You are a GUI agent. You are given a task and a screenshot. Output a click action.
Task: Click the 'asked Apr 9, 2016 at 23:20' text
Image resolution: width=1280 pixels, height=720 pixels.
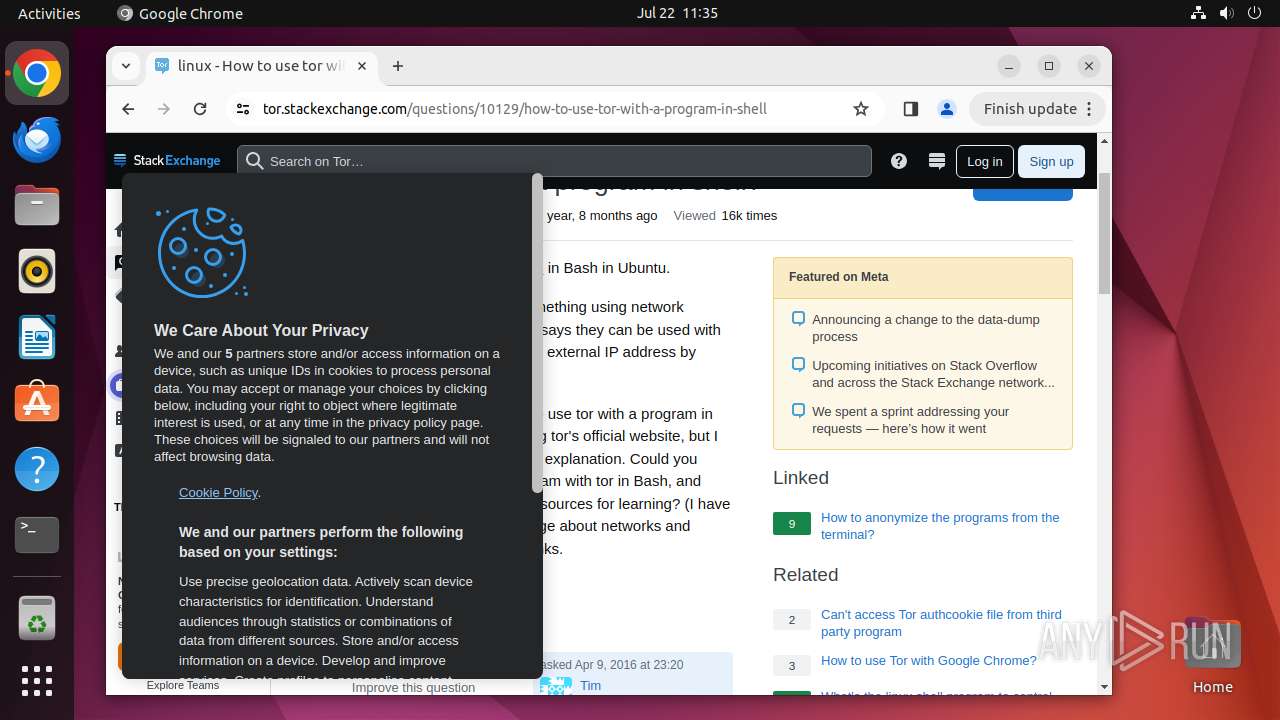(x=611, y=664)
